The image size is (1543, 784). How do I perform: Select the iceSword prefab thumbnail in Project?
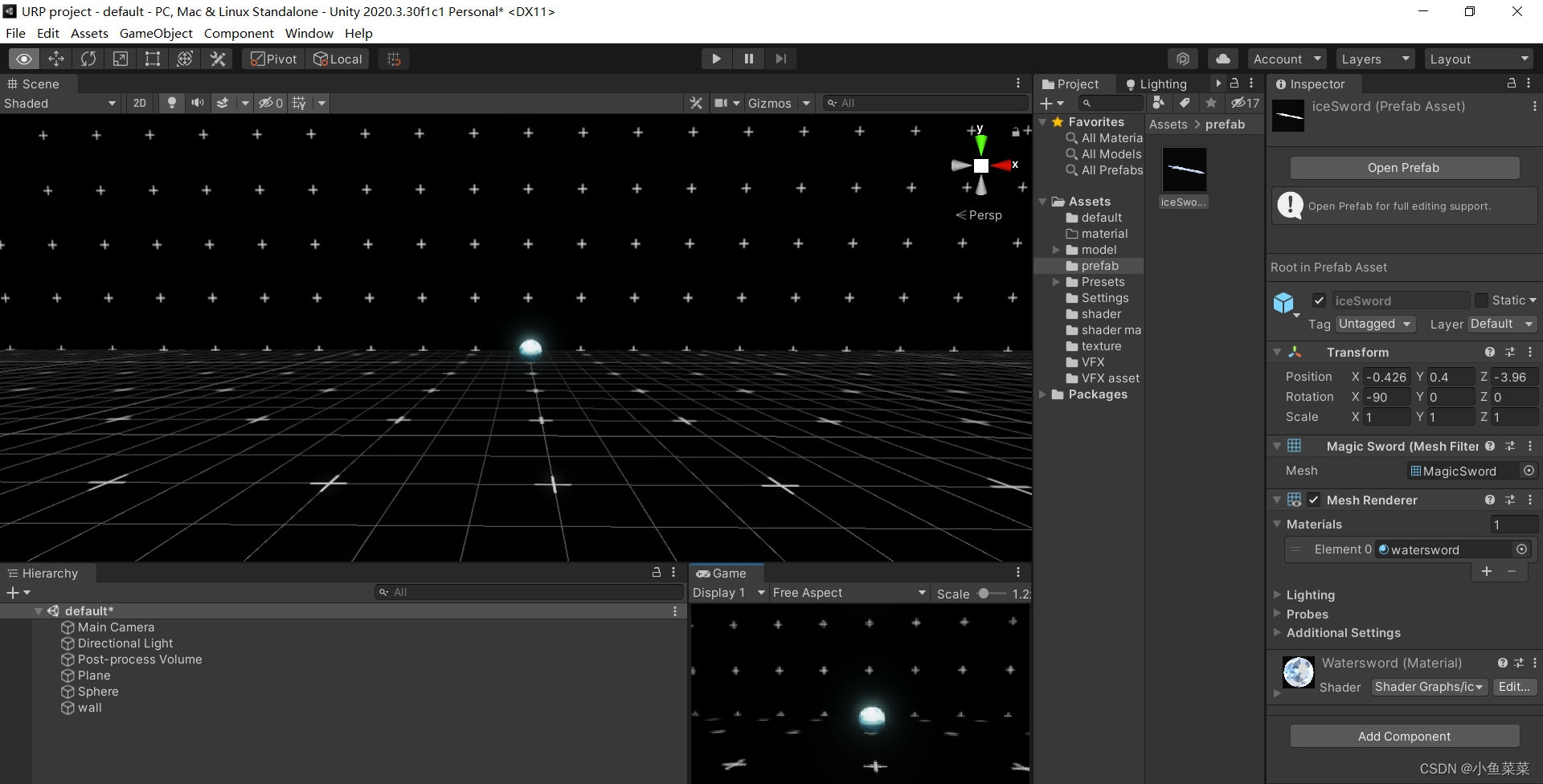pos(1185,169)
